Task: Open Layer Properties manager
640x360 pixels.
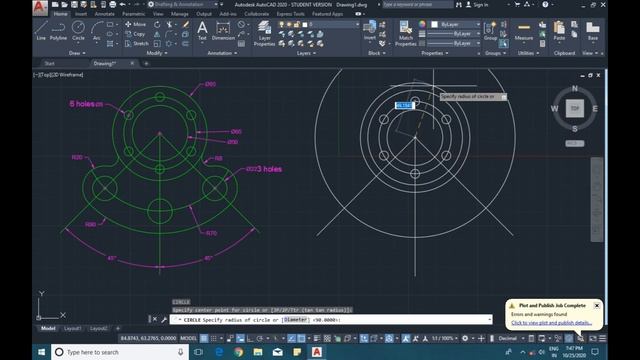Action: pos(264,33)
